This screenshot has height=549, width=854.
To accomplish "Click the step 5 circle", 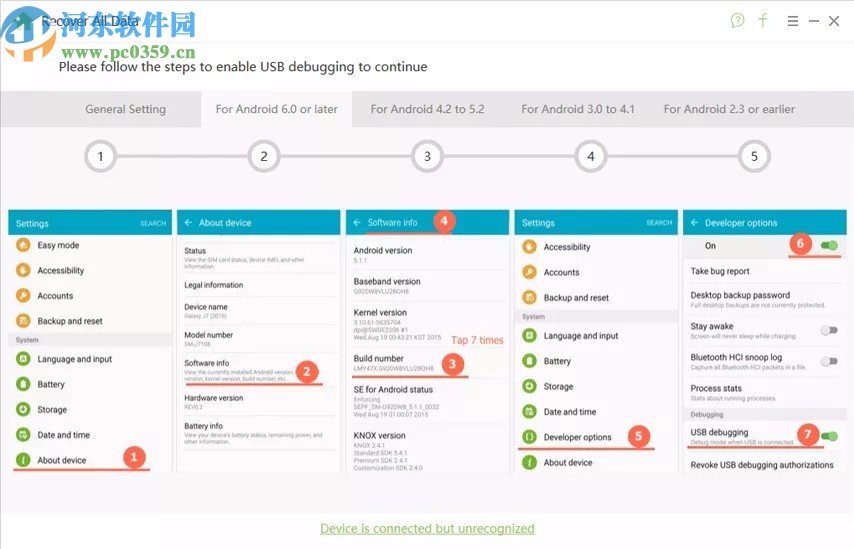I will [x=754, y=156].
